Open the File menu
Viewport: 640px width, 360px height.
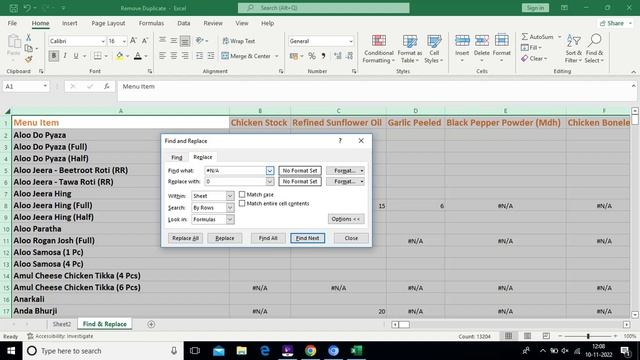12,23
